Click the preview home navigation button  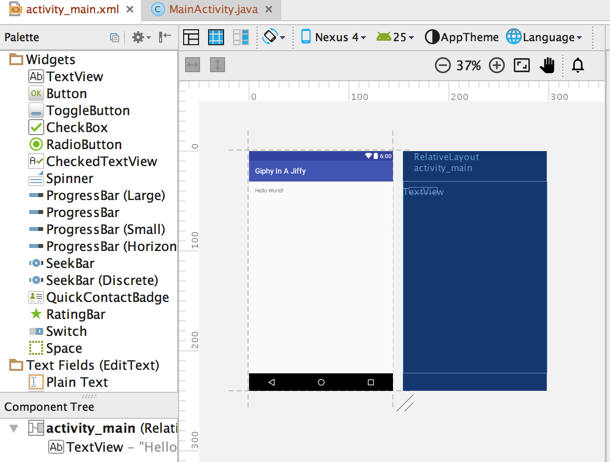click(321, 382)
